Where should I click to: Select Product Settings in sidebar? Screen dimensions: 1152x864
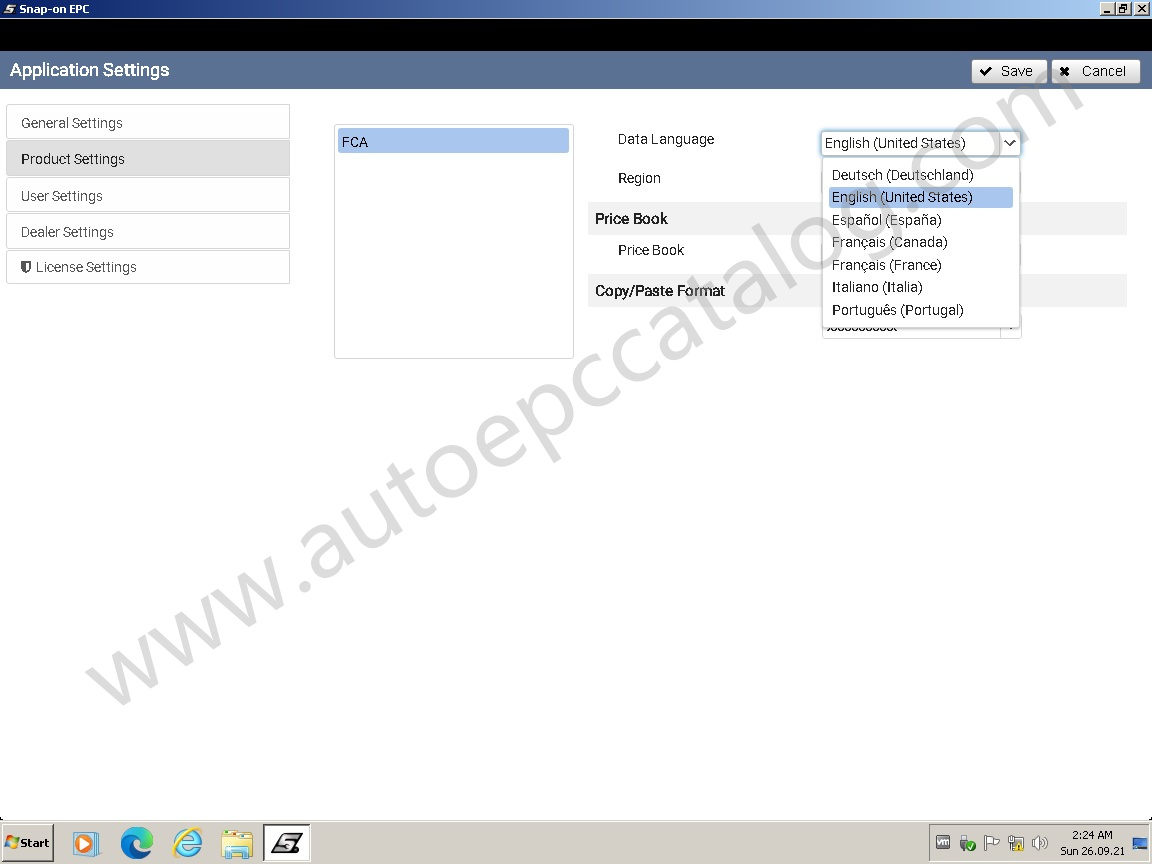(x=148, y=158)
